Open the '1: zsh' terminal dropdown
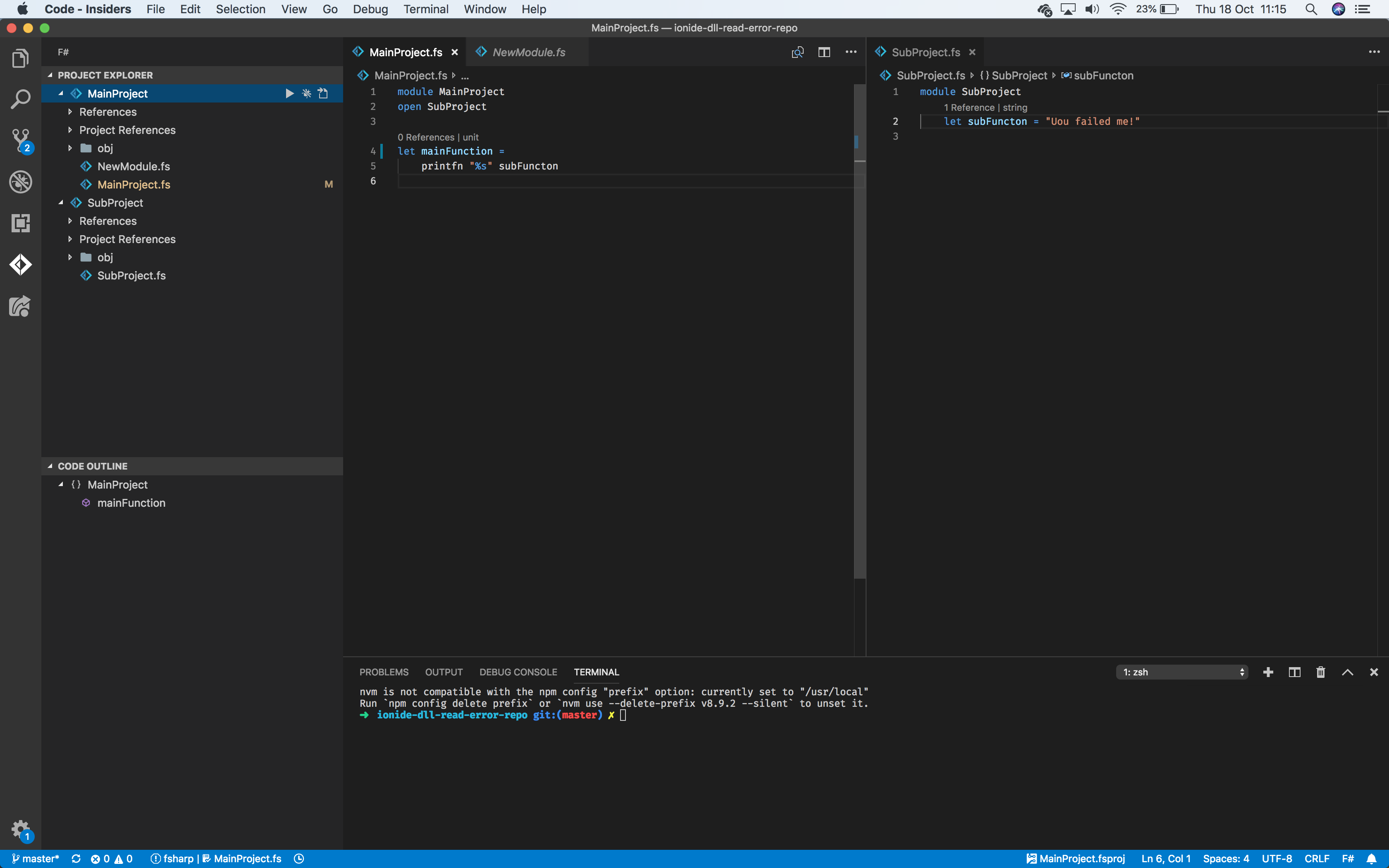This screenshot has width=1389, height=868. (1182, 672)
